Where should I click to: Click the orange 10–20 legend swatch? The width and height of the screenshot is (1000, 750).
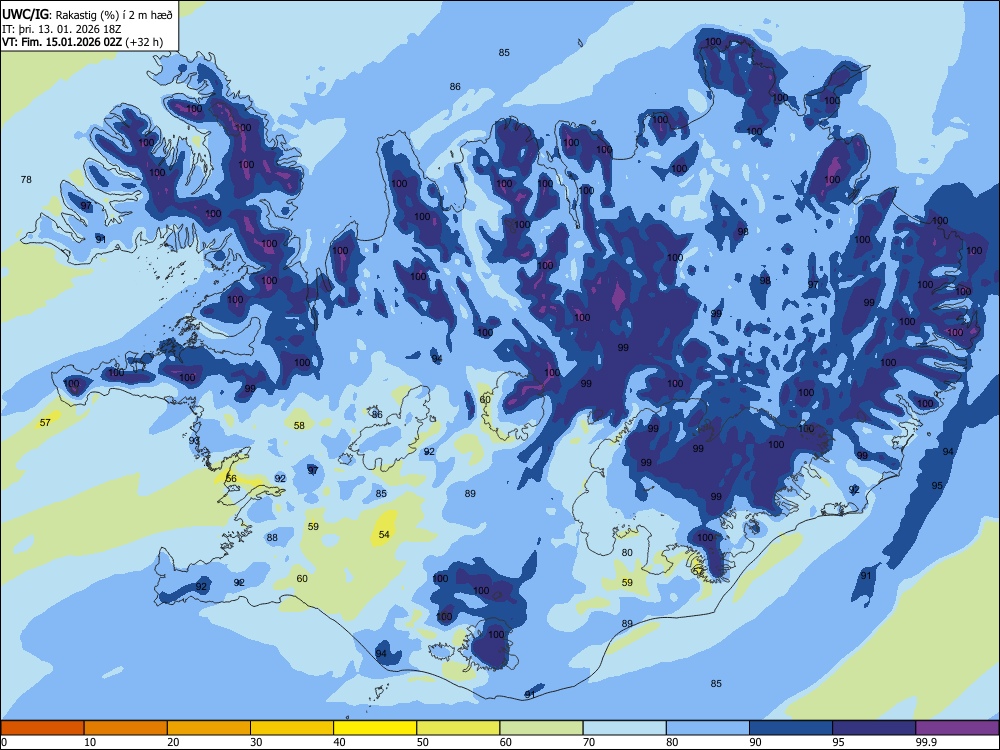126,728
